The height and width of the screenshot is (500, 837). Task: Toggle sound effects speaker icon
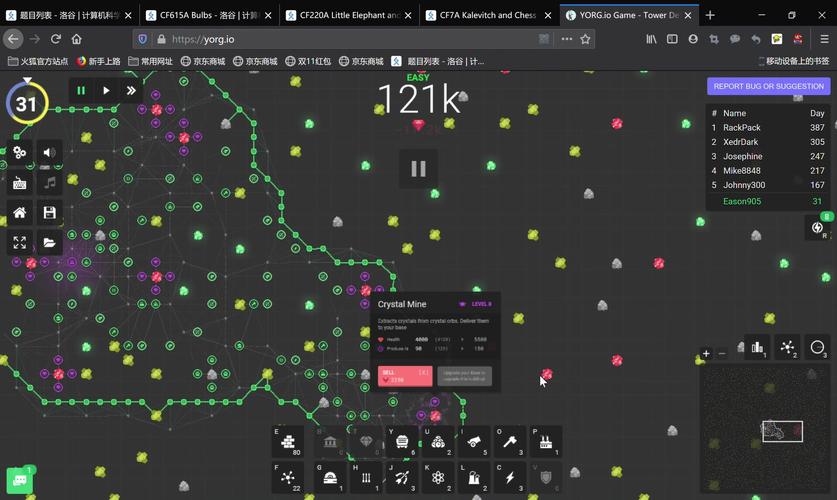click(50, 153)
